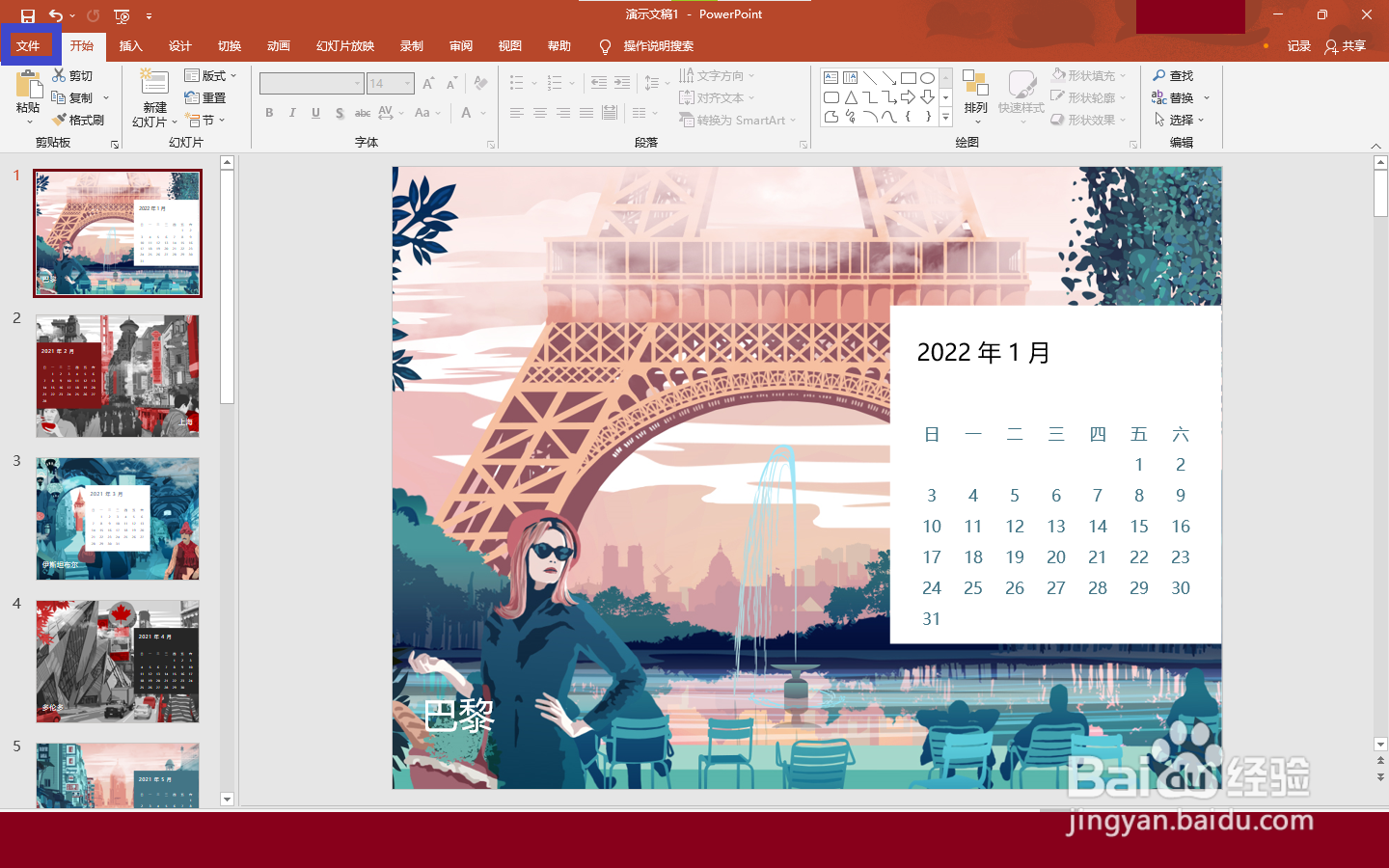This screenshot has height=868, width=1389.
Task: Collapse the ribbon with the caret
Action: click(x=1375, y=146)
